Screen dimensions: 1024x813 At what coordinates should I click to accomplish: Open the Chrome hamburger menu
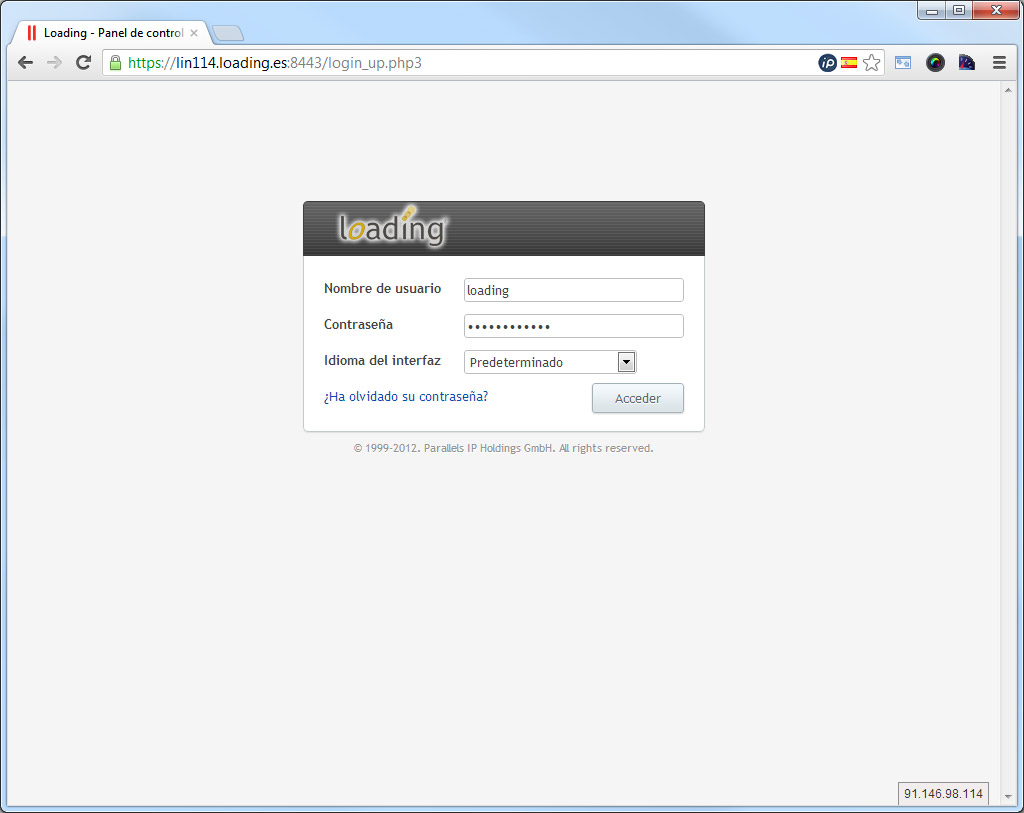(x=999, y=63)
